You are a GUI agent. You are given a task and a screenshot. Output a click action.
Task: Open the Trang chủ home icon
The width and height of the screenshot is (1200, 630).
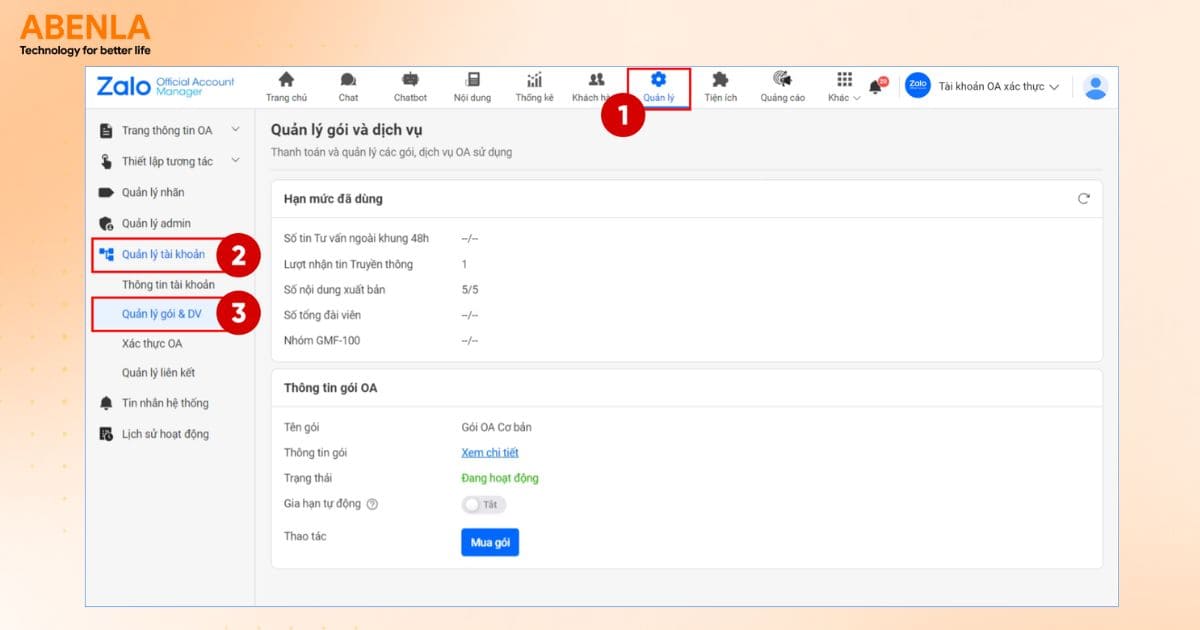pyautogui.click(x=286, y=80)
